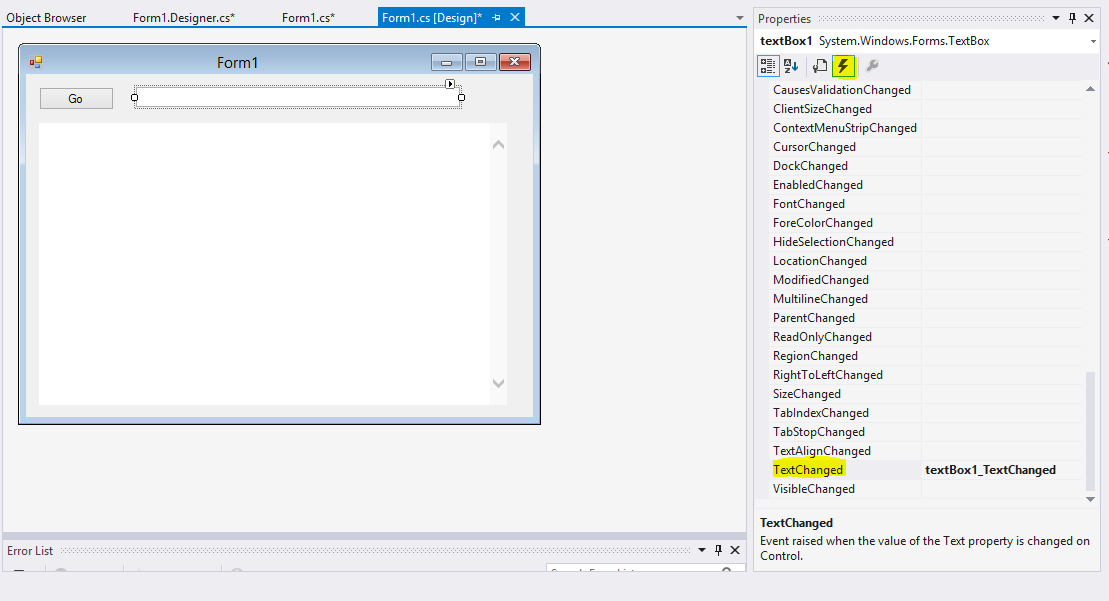Image resolution: width=1109 pixels, height=601 pixels.
Task: Select the MultilineChanged event row
Action: tap(820, 298)
